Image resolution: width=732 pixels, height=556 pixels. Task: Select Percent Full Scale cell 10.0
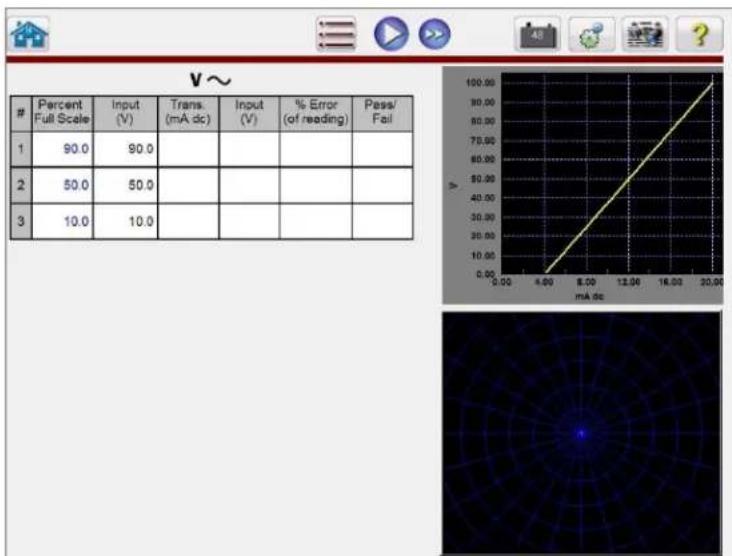pyautogui.click(x=63, y=221)
